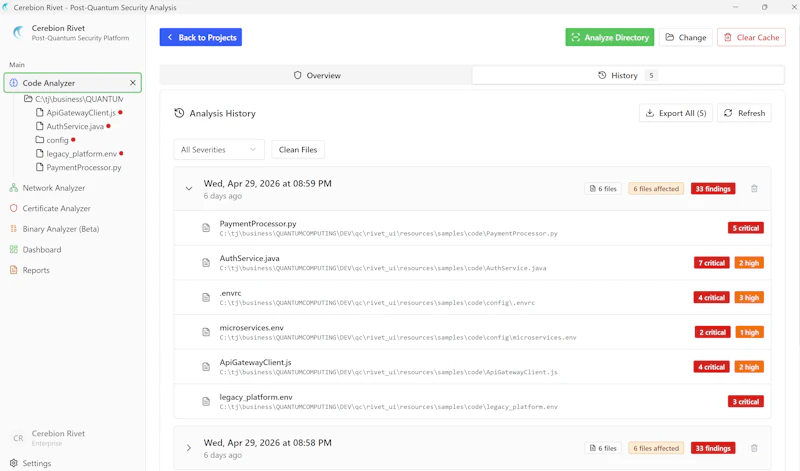Click 6 files badge on 08:58 PM run
800x471 pixels.
pos(603,448)
